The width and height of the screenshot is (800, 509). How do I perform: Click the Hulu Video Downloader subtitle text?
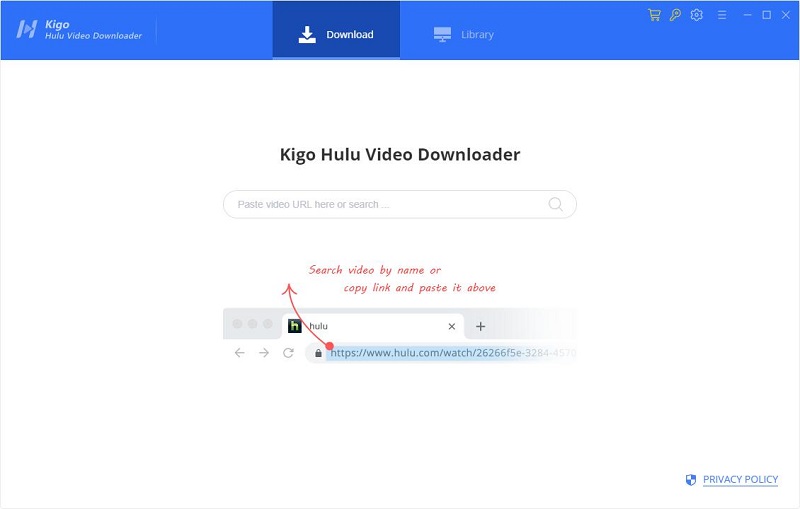click(x=93, y=36)
